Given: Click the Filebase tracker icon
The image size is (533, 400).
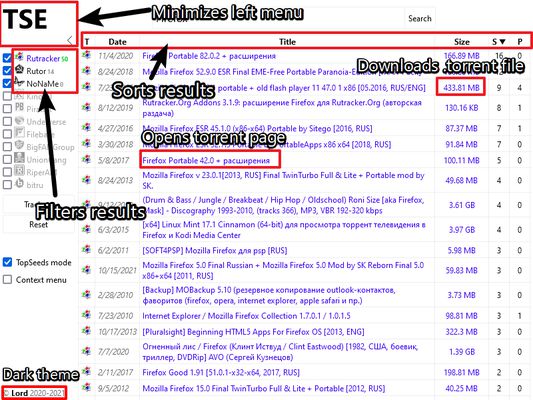Looking at the screenshot, I should pyautogui.click(x=20, y=133).
